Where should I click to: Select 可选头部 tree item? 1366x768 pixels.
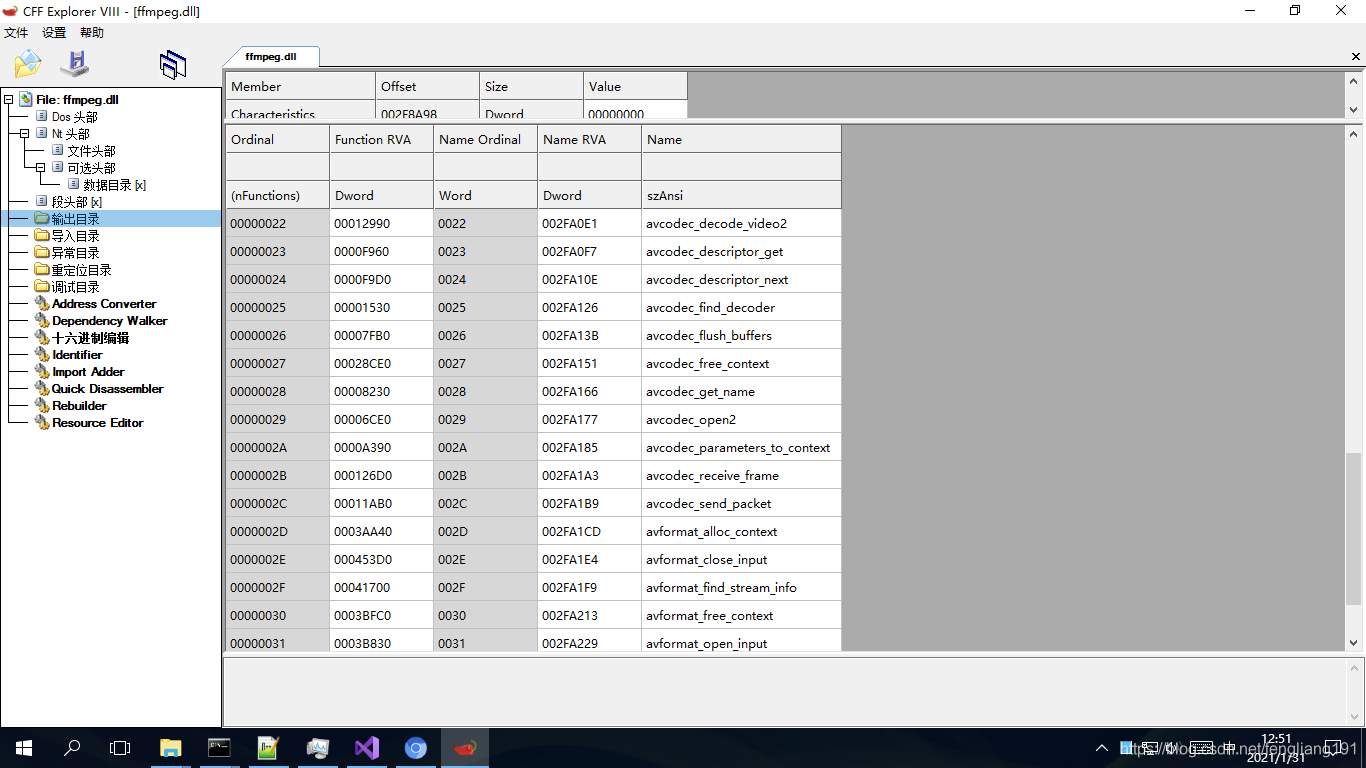pos(91,168)
